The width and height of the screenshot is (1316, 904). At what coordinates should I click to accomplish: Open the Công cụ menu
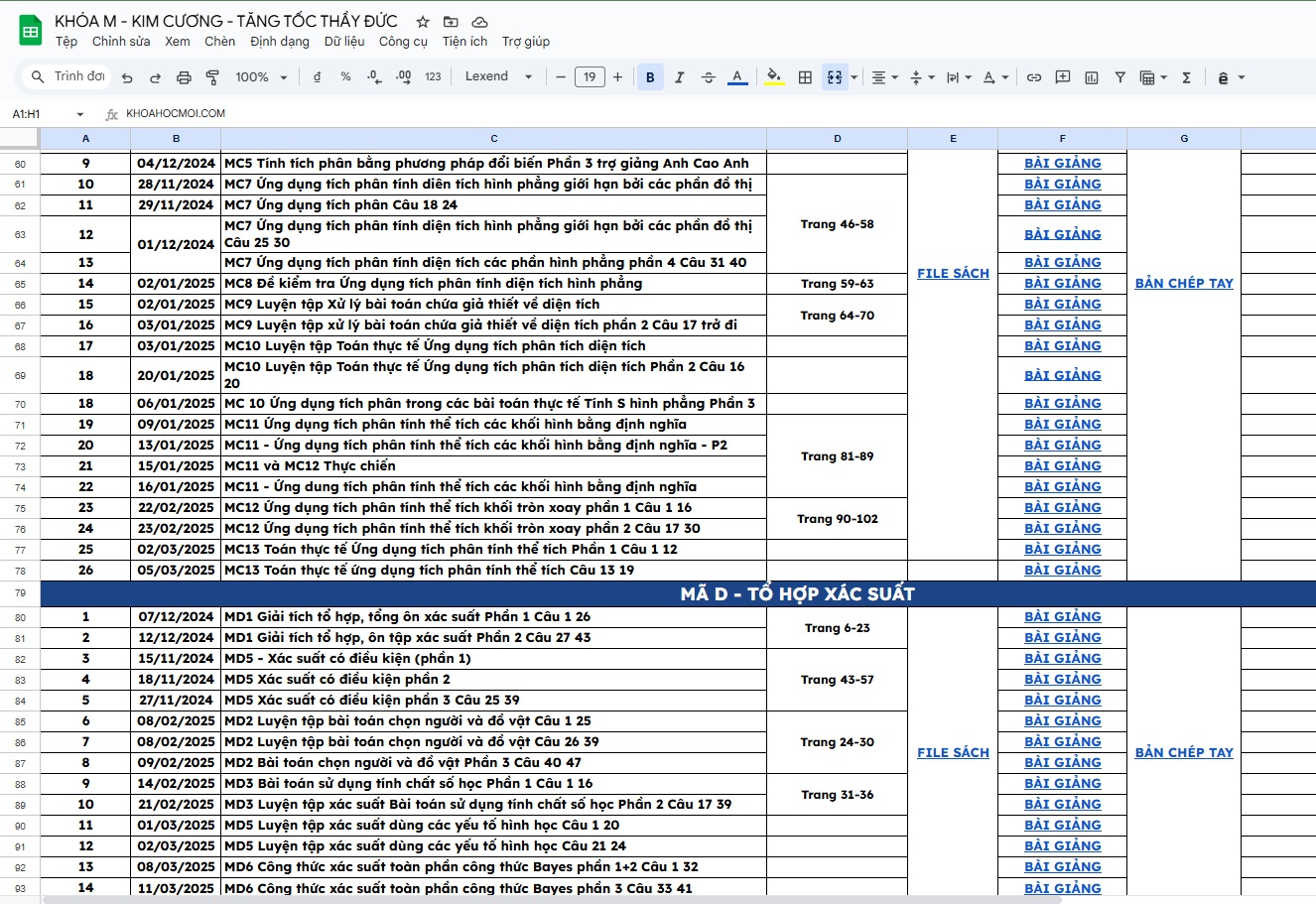(x=403, y=42)
